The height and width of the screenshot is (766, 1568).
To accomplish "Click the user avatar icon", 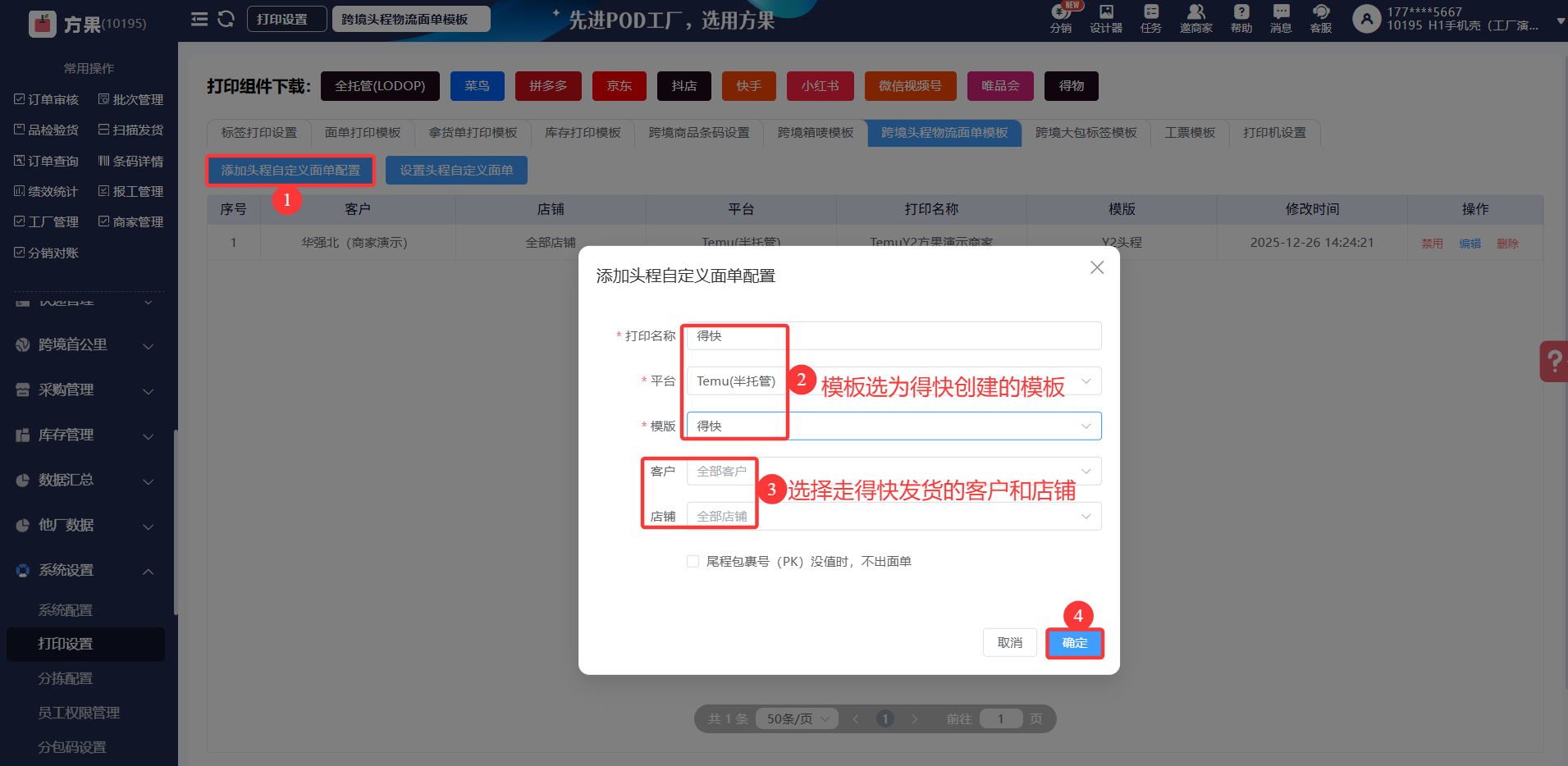I will tap(1366, 19).
